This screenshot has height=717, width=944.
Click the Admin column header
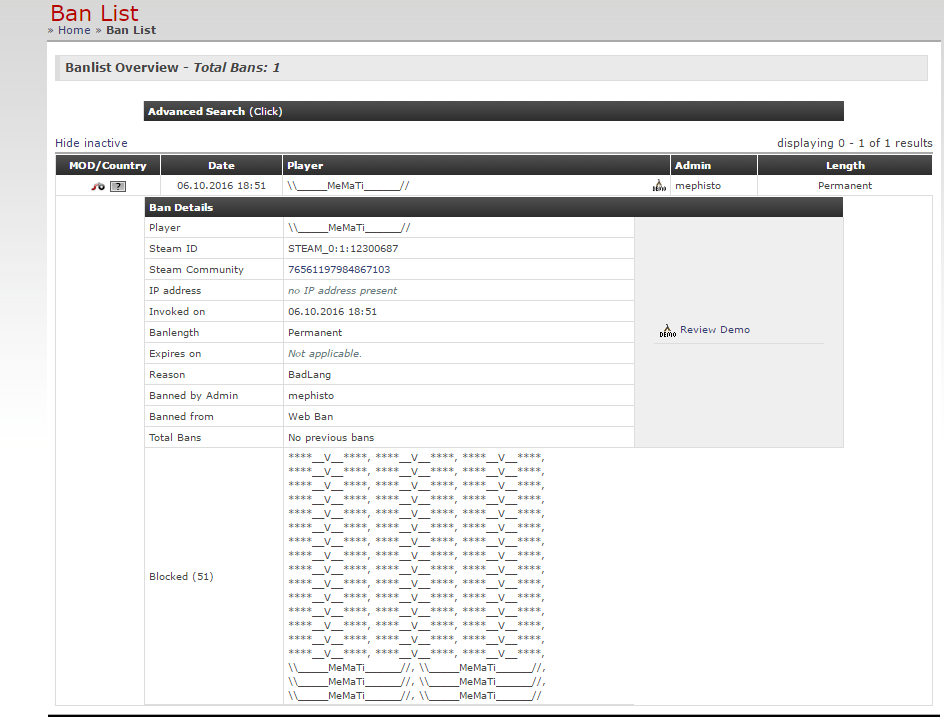[x=693, y=166]
